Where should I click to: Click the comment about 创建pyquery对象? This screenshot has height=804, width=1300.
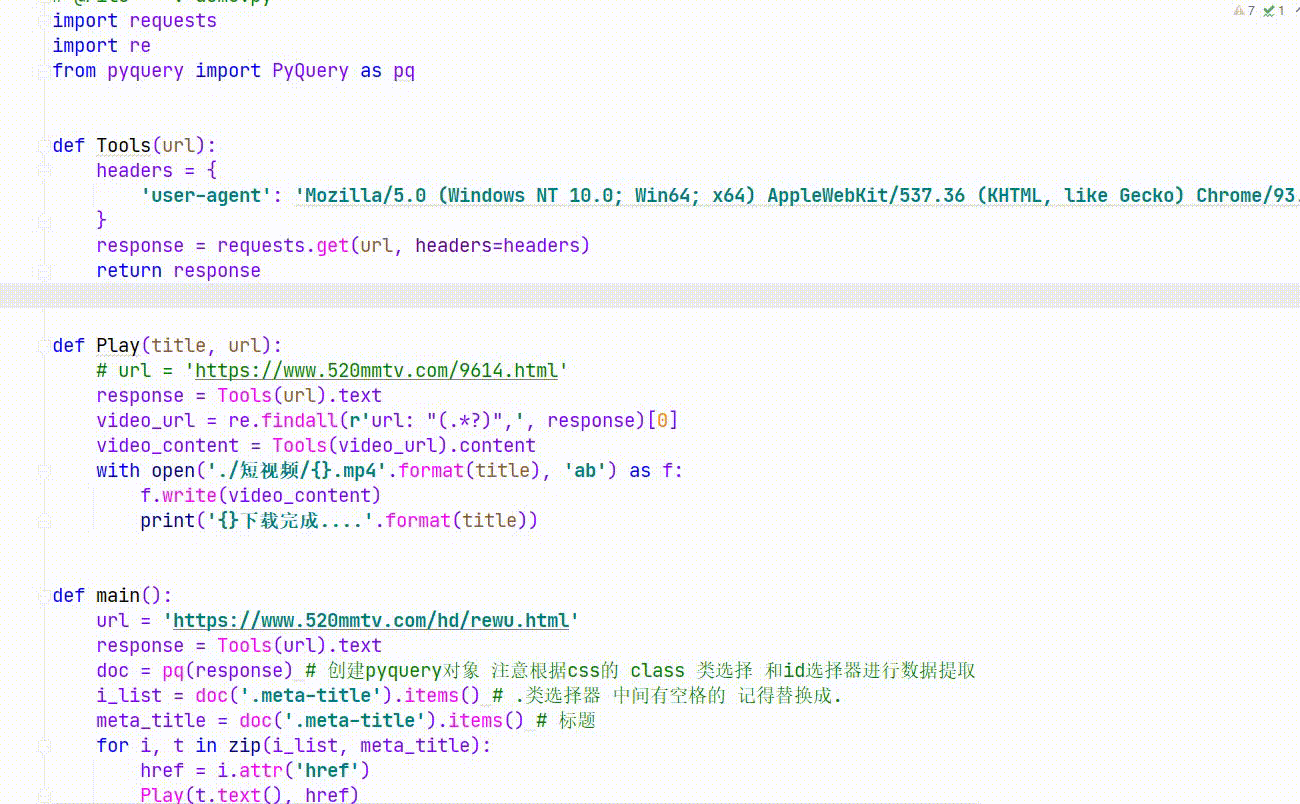641,671
